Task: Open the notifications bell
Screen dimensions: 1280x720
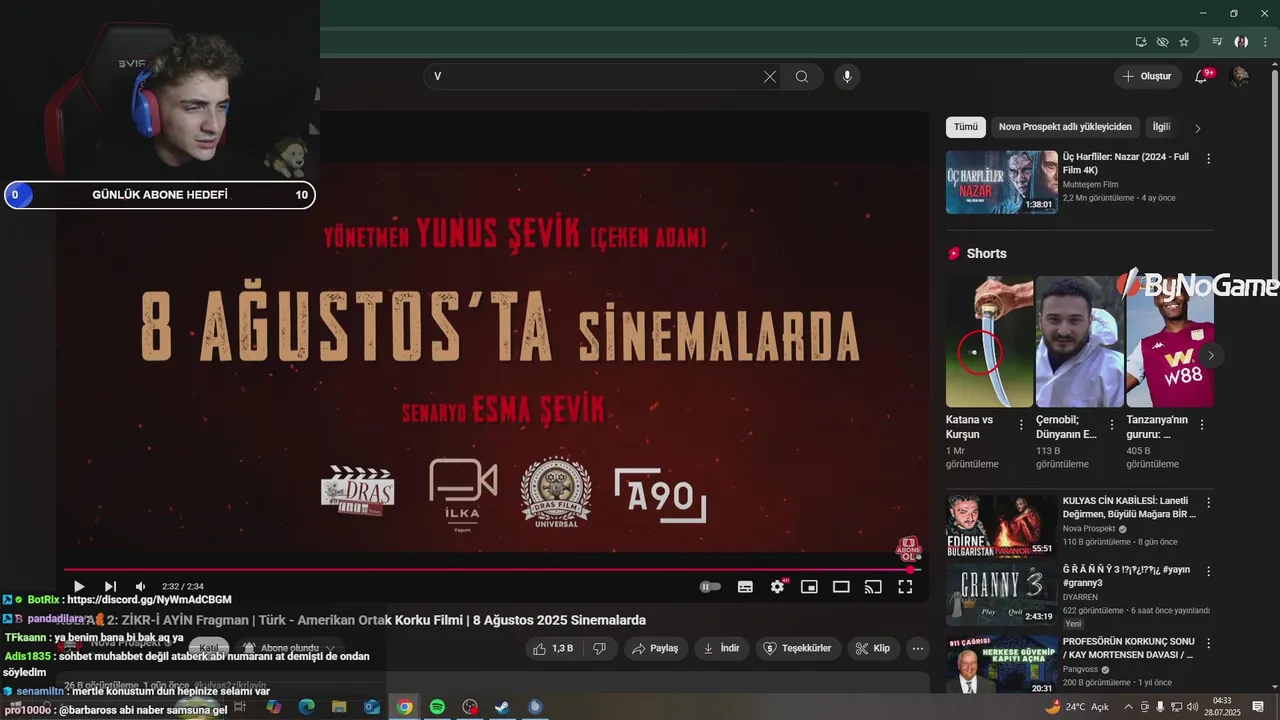Action: point(1202,77)
